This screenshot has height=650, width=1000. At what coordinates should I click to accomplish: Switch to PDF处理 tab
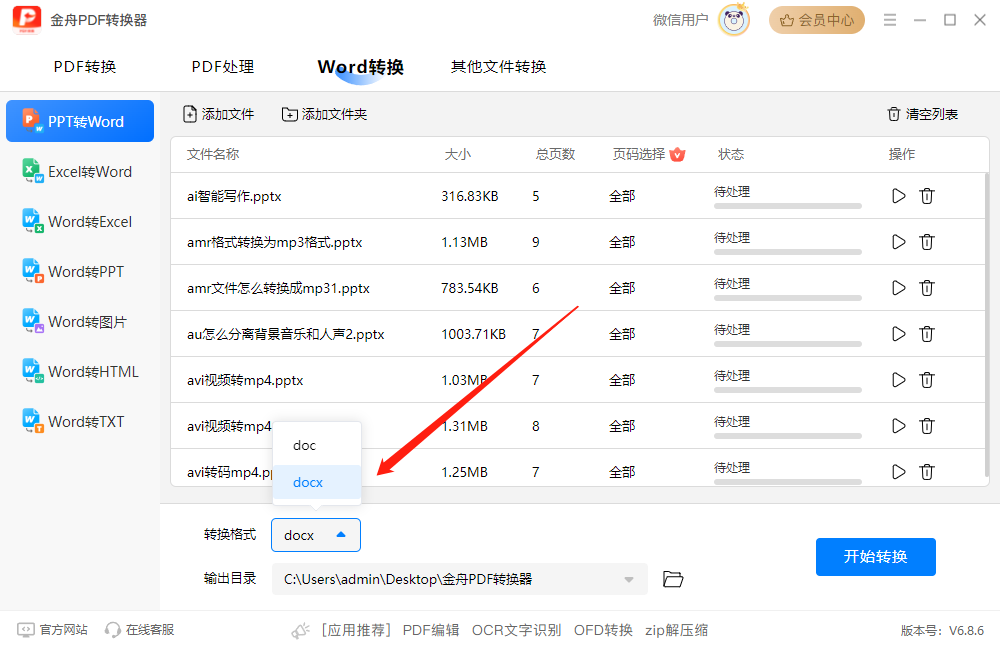pos(223,66)
